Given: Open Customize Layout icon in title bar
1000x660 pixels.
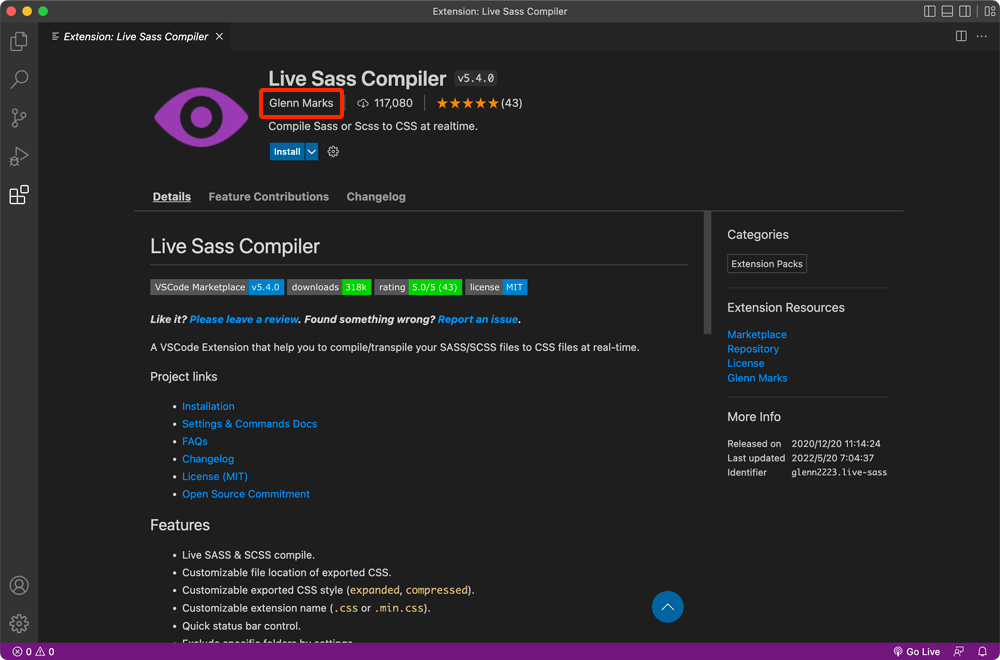Looking at the screenshot, I should tap(990, 11).
